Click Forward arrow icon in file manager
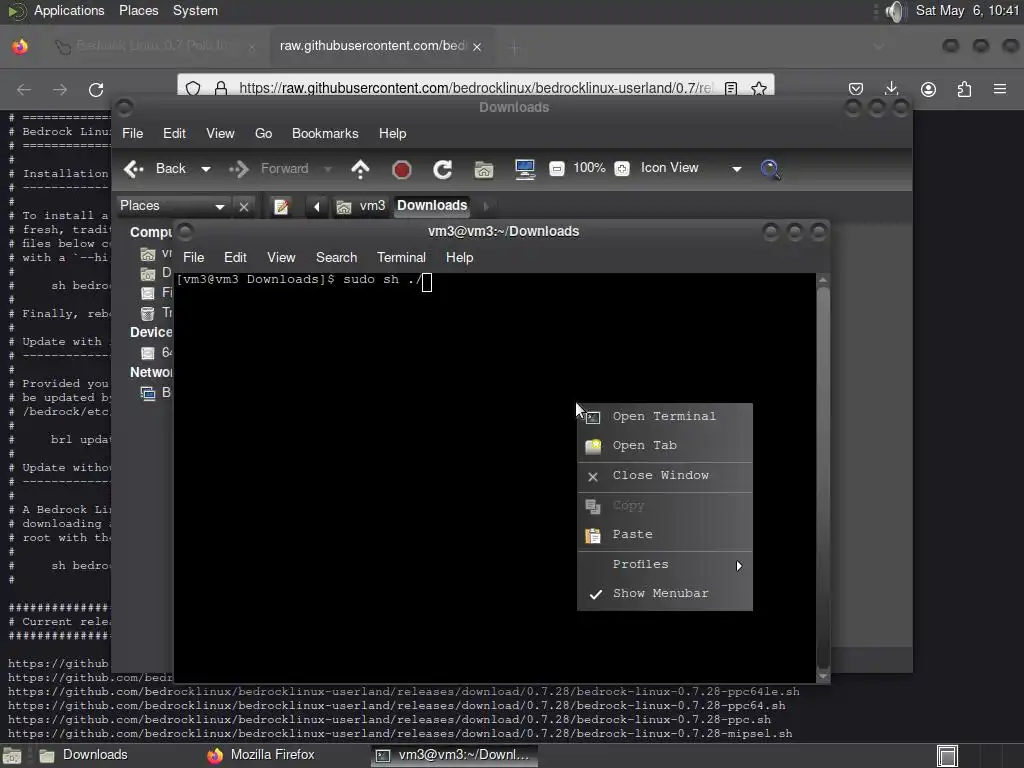This screenshot has height=768, width=1024. pyautogui.click(x=239, y=169)
